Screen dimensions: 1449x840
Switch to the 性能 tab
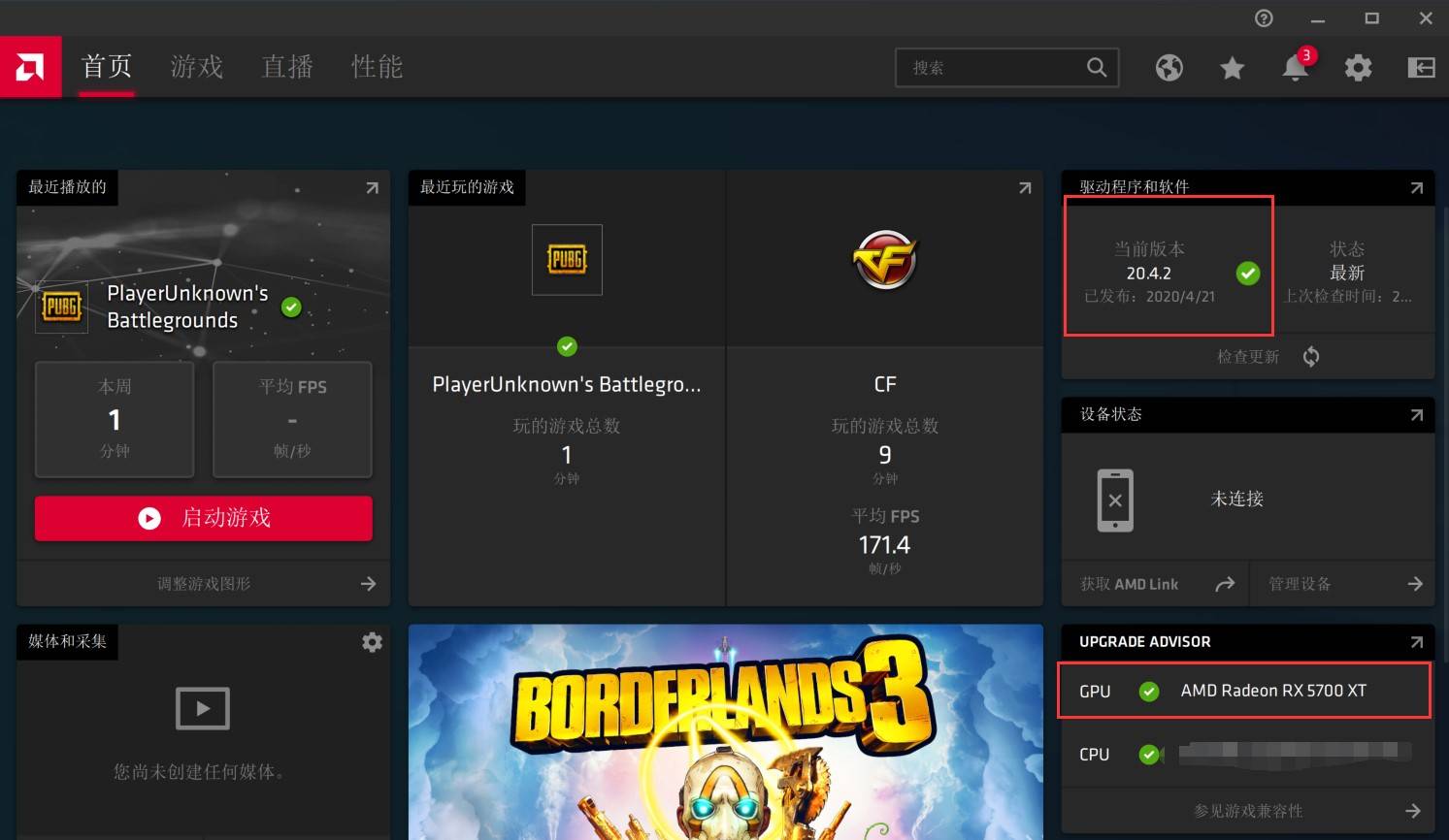[x=377, y=67]
